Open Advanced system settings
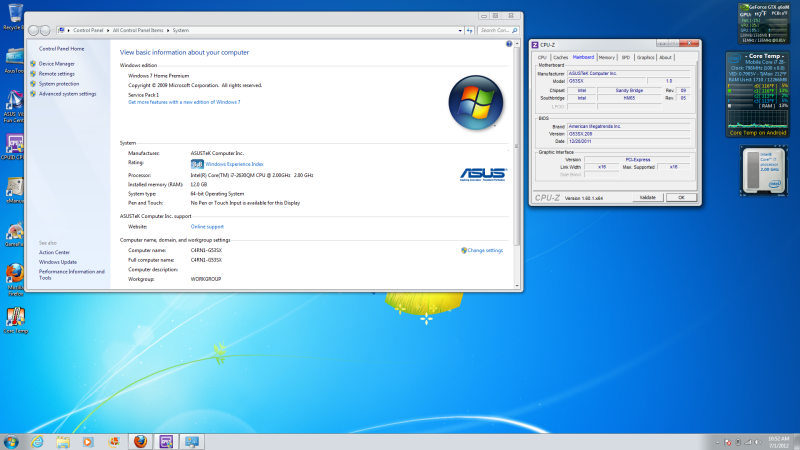Image resolution: width=800 pixels, height=450 pixels. pyautogui.click(x=68, y=94)
